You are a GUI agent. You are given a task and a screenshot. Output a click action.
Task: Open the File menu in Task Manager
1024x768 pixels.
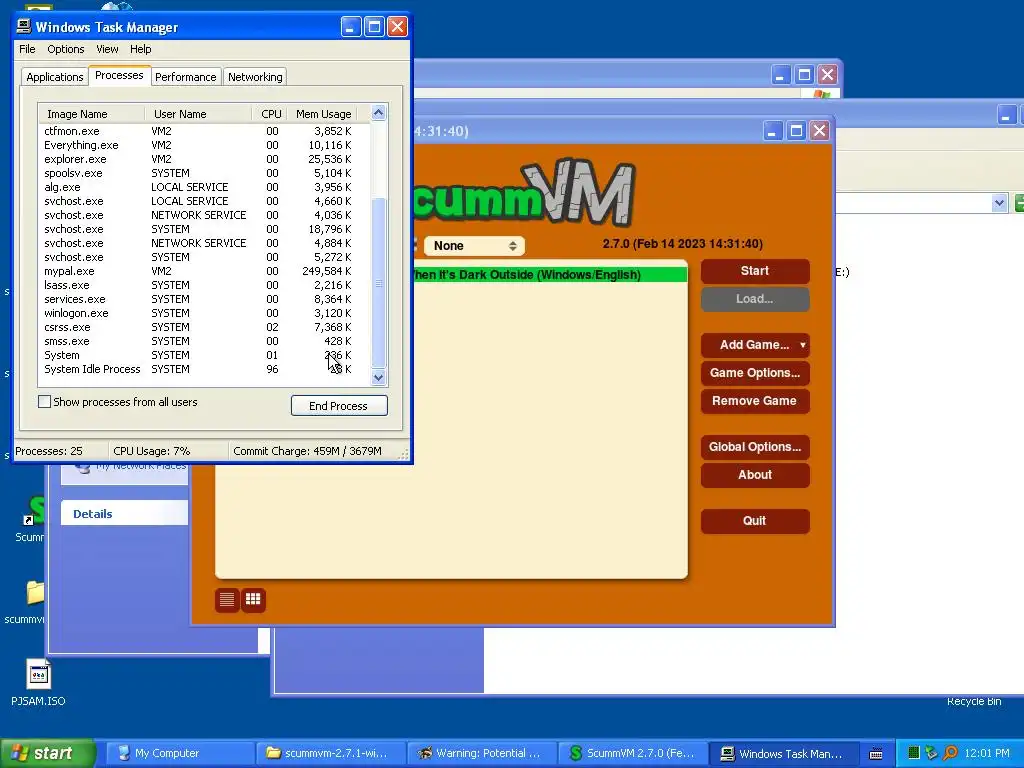[27, 49]
